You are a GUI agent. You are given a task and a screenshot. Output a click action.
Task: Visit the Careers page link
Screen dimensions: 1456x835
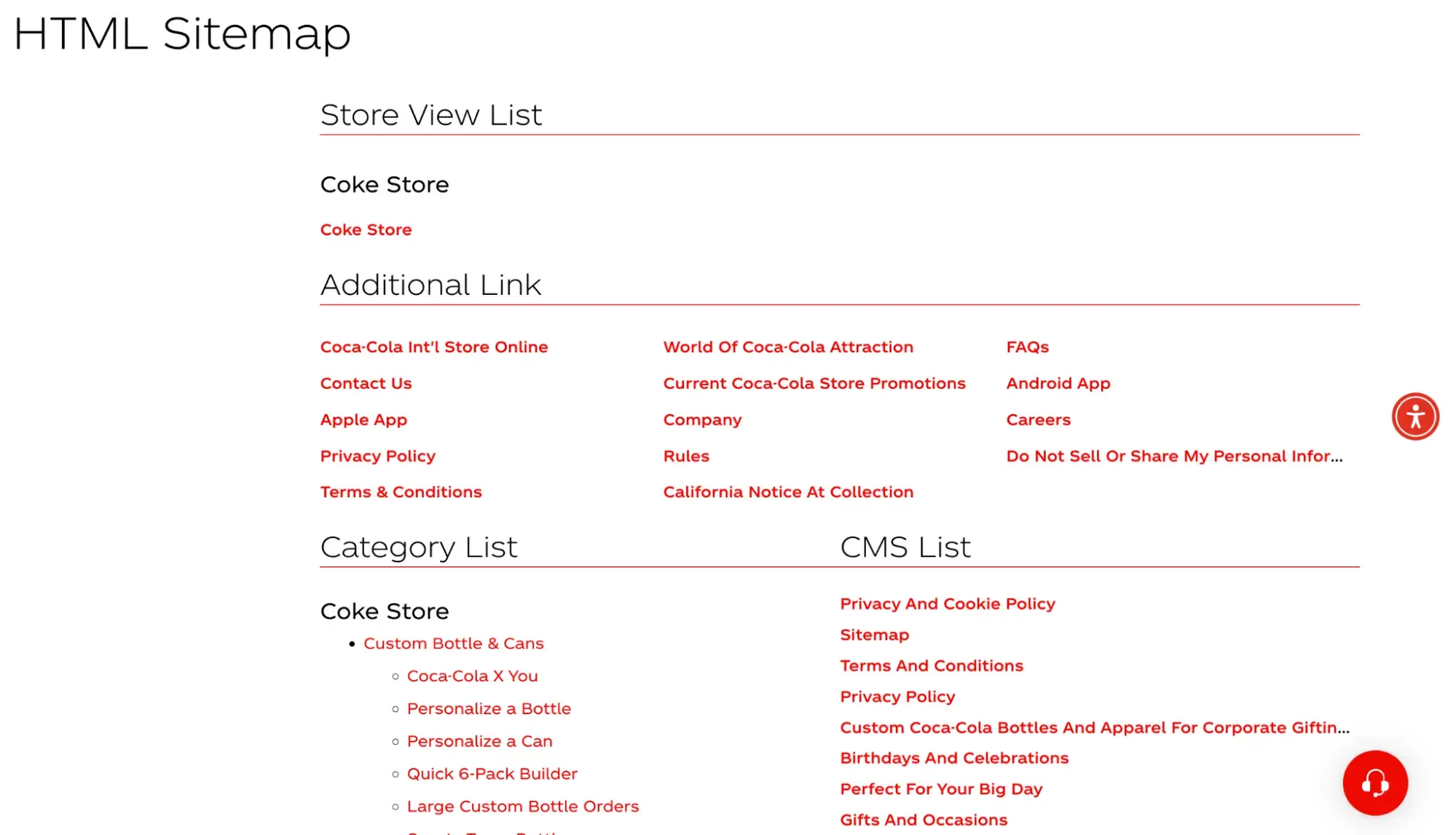coord(1038,419)
